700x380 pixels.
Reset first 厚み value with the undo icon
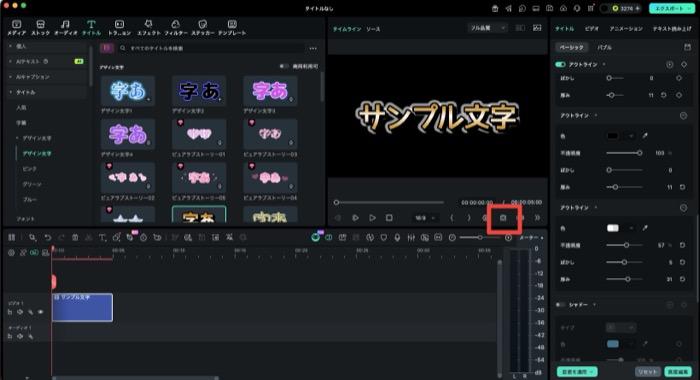point(664,95)
